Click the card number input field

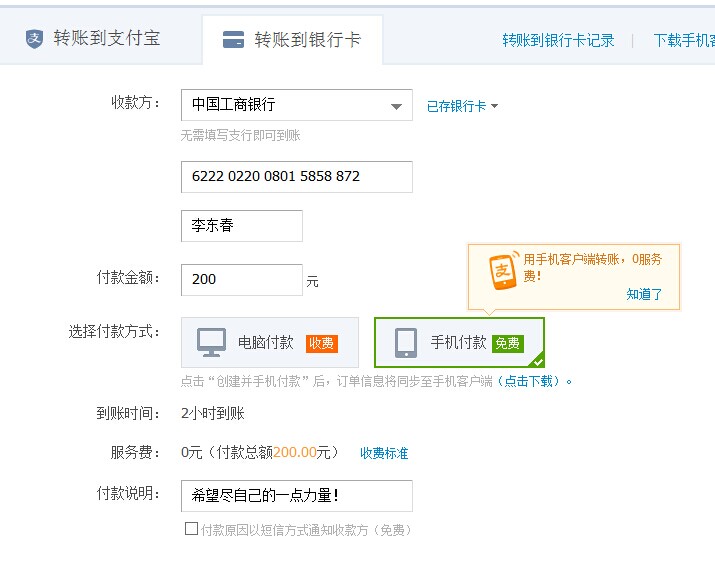pos(296,177)
